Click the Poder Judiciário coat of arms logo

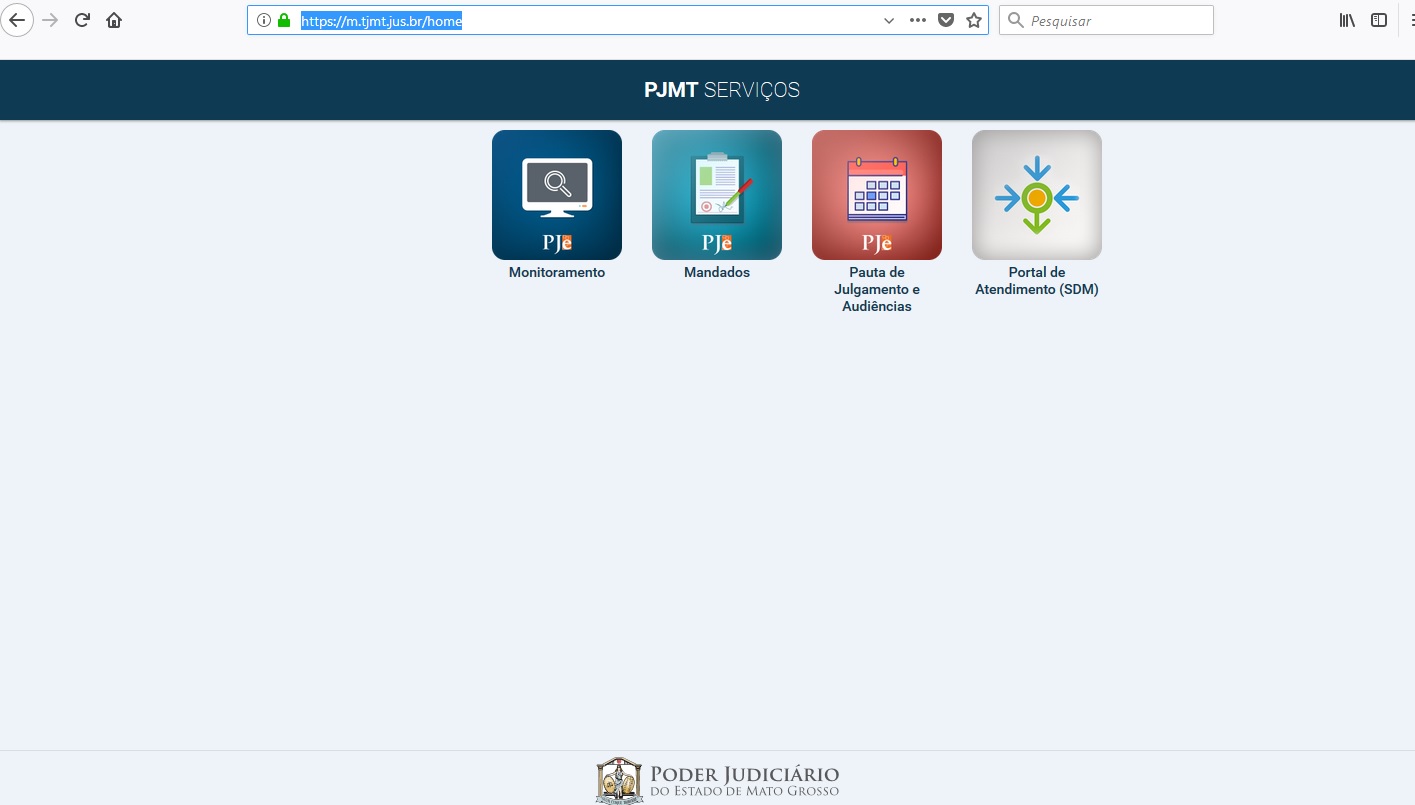(619, 781)
